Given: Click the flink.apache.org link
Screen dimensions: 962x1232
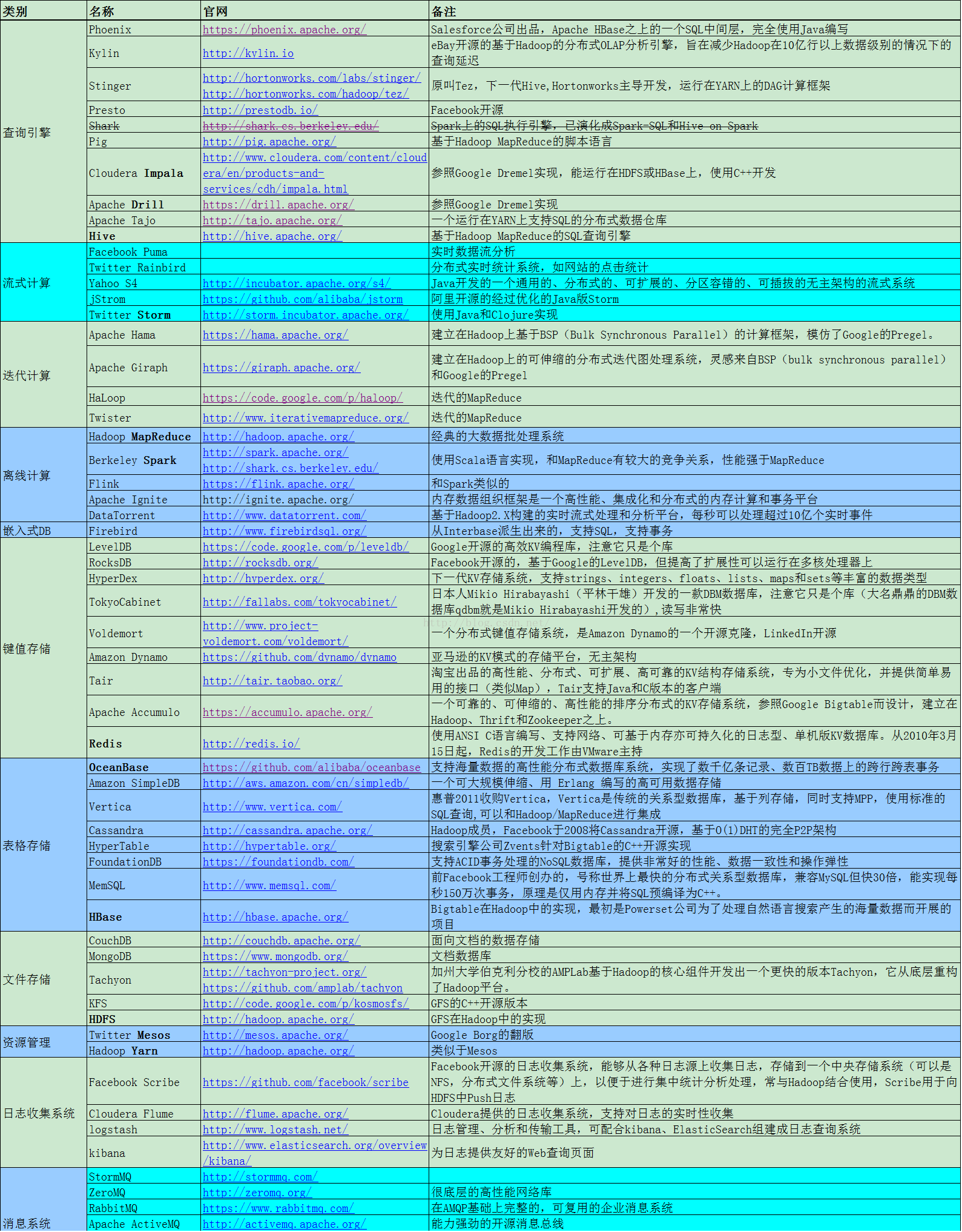Looking at the screenshot, I should pos(278,483).
